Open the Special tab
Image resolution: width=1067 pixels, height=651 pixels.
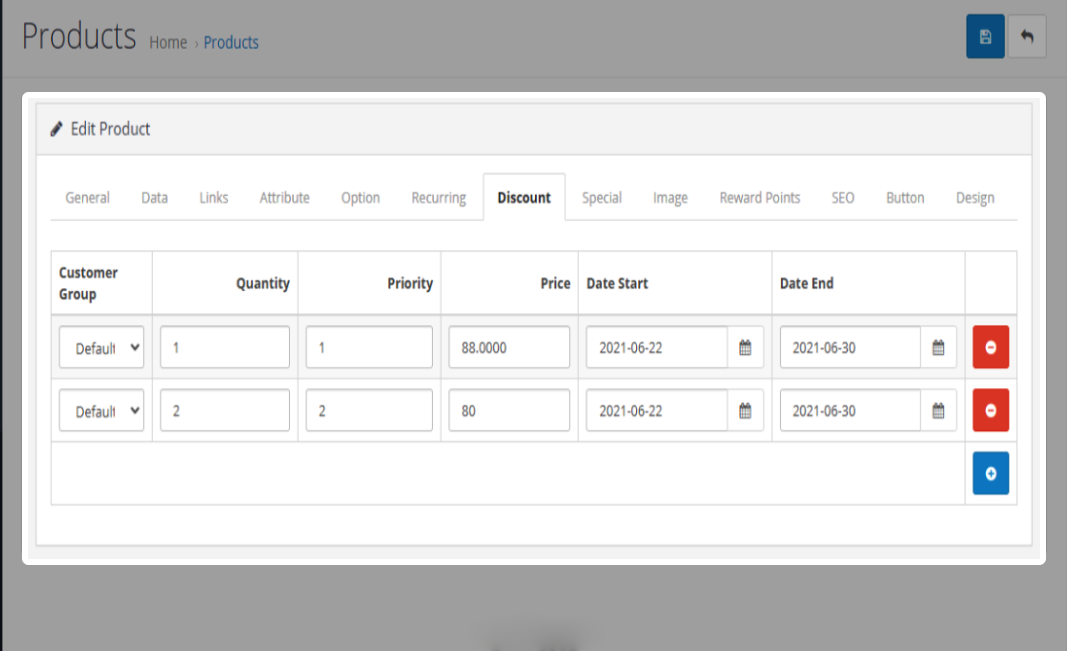602,198
